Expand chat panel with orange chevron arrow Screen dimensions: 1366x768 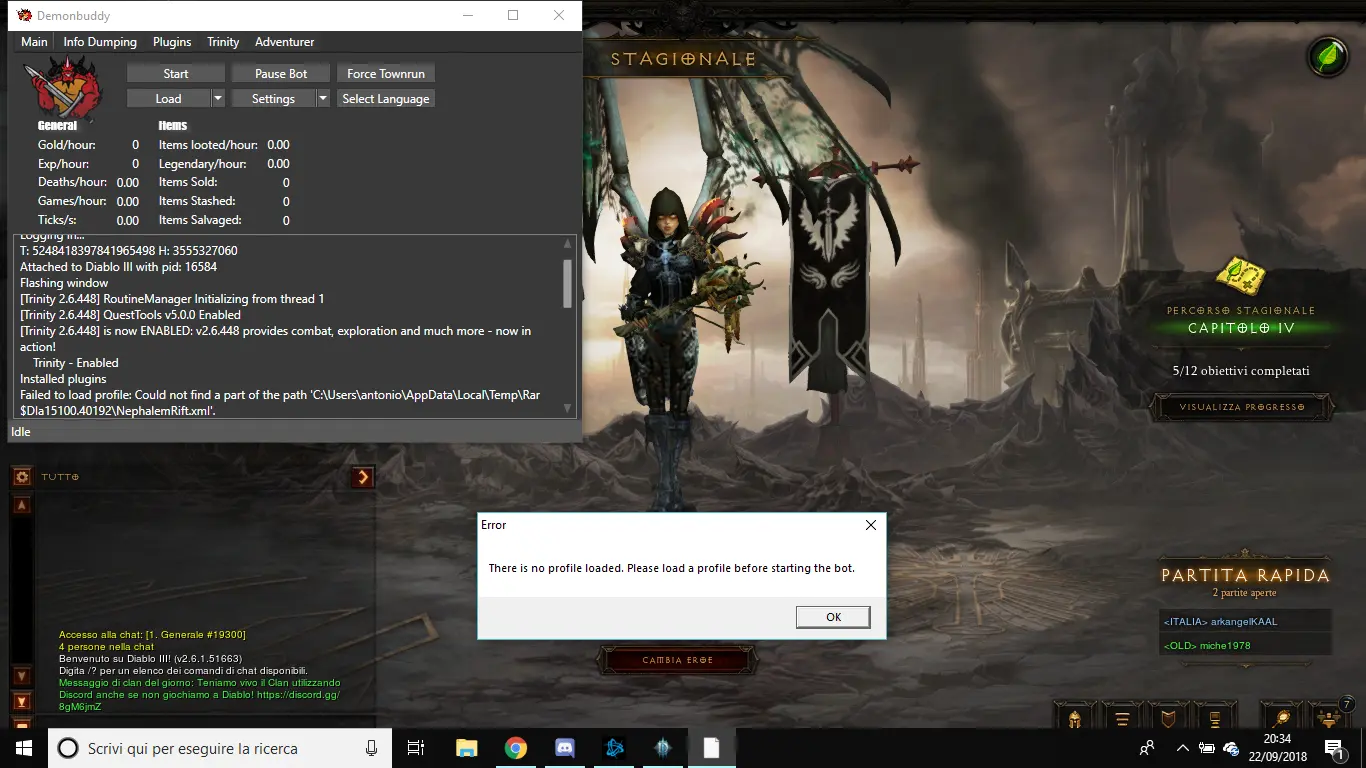(363, 477)
